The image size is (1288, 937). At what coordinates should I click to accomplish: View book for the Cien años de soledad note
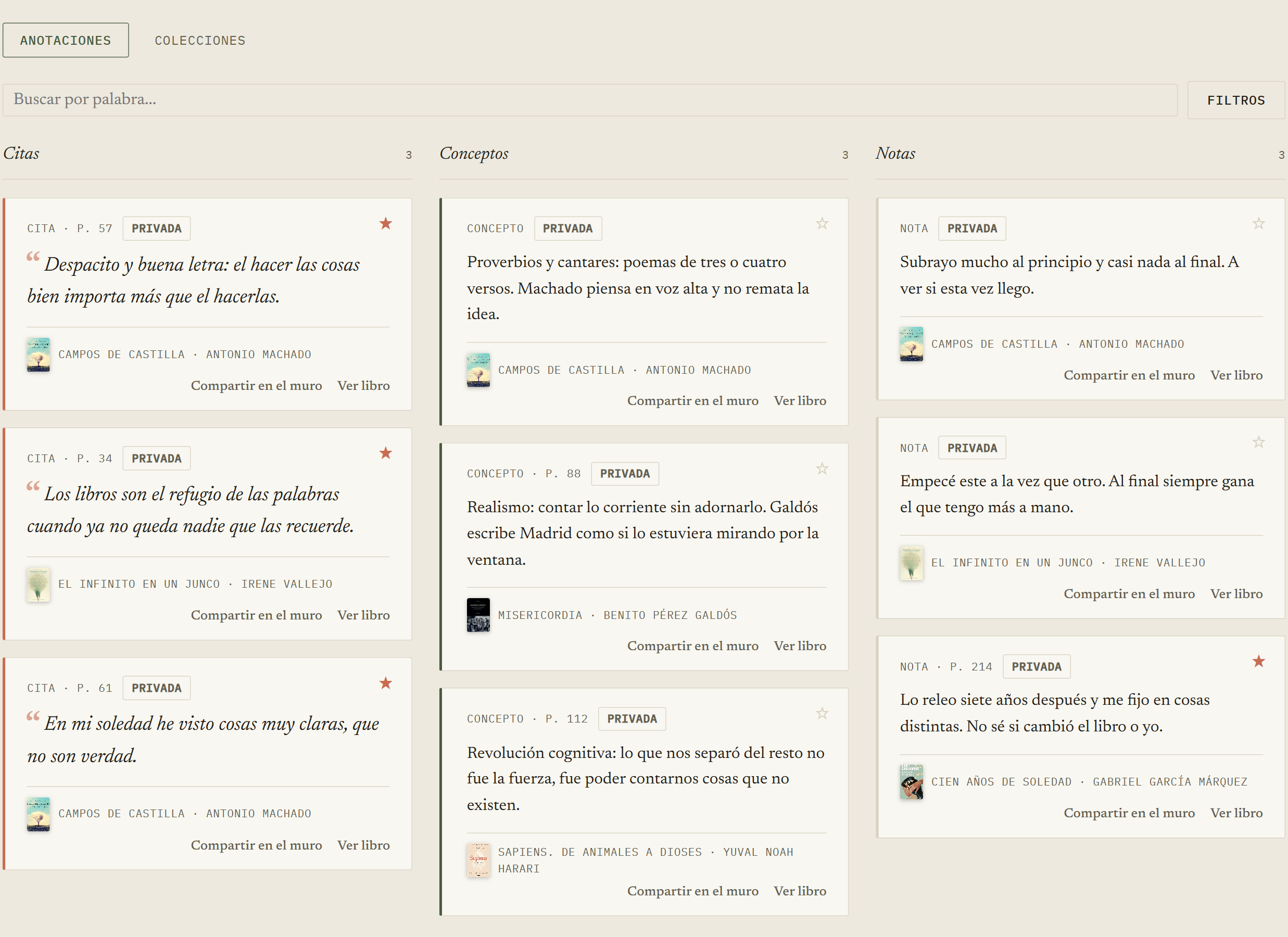1236,813
